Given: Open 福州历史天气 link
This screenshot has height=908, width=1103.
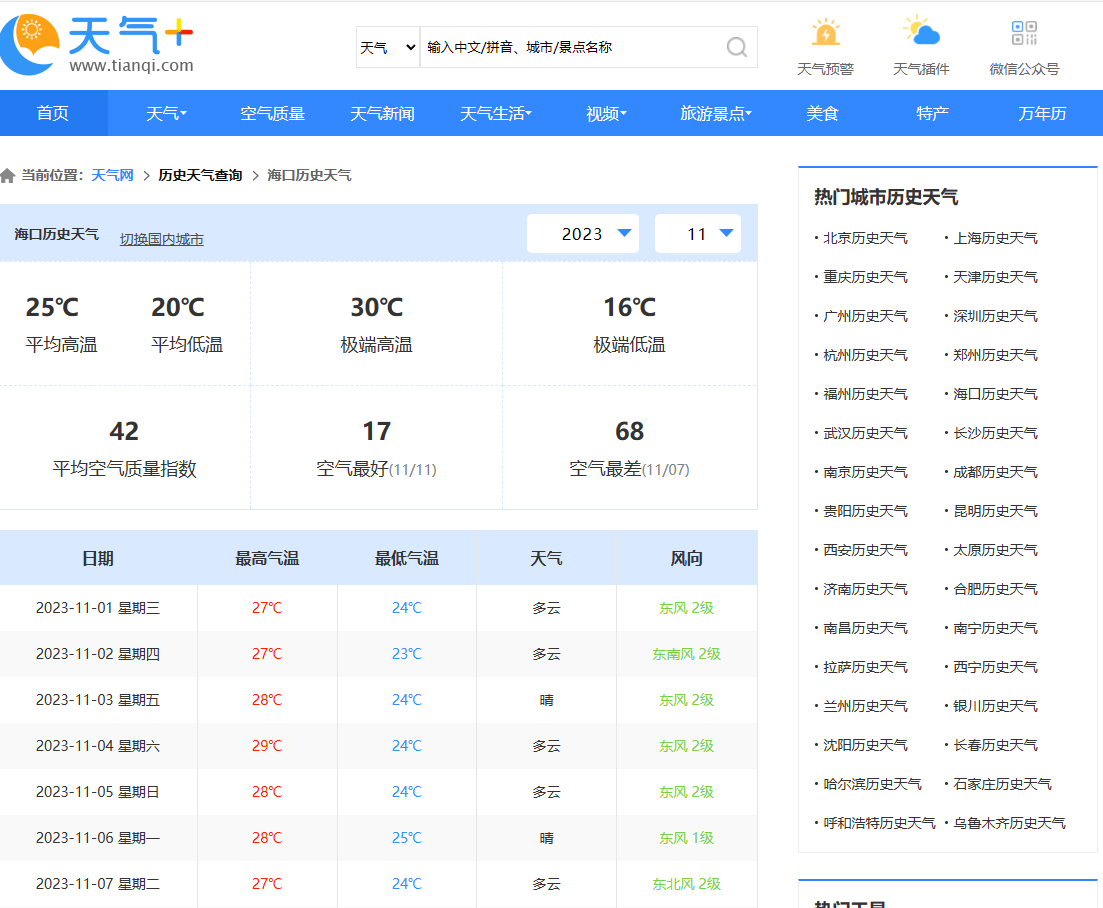Looking at the screenshot, I should [865, 395].
